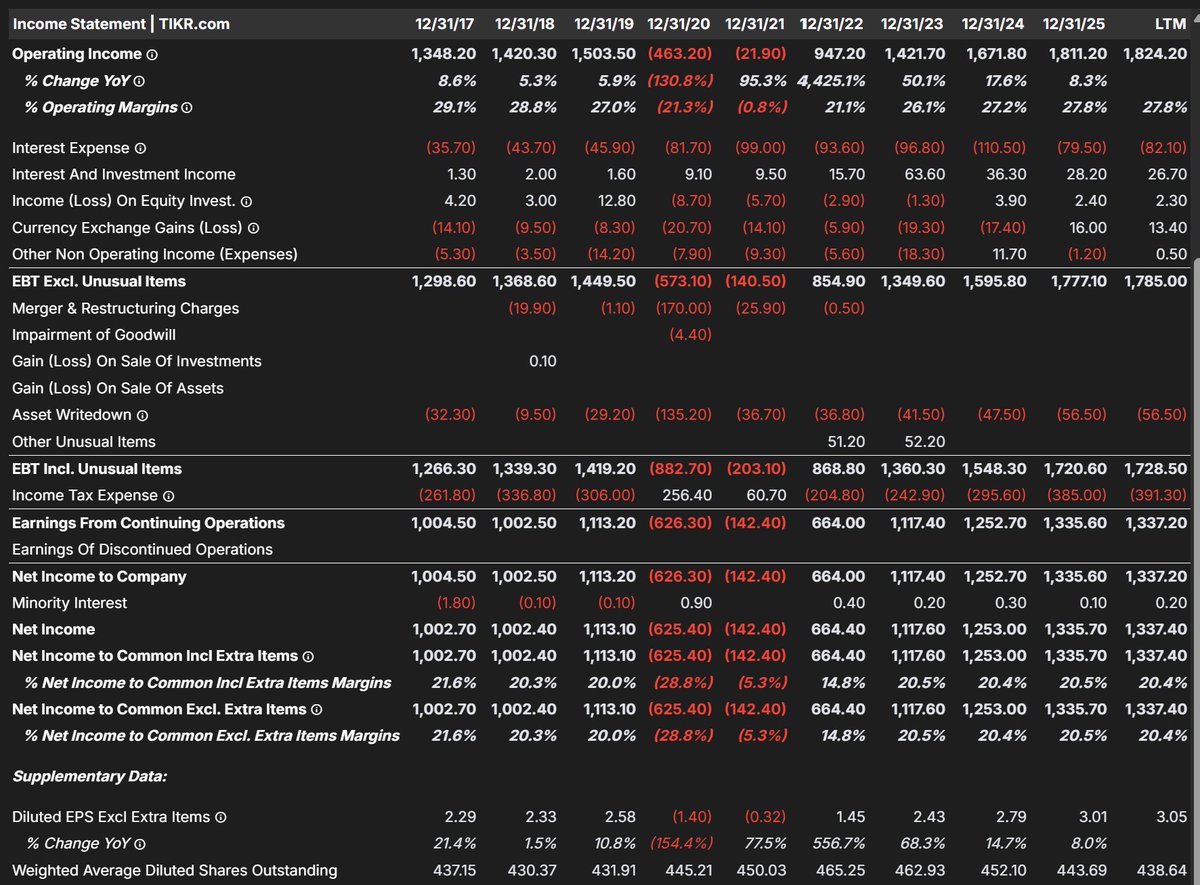Select the 12/31/22 column header
1200x885 pixels.
tap(833, 23)
